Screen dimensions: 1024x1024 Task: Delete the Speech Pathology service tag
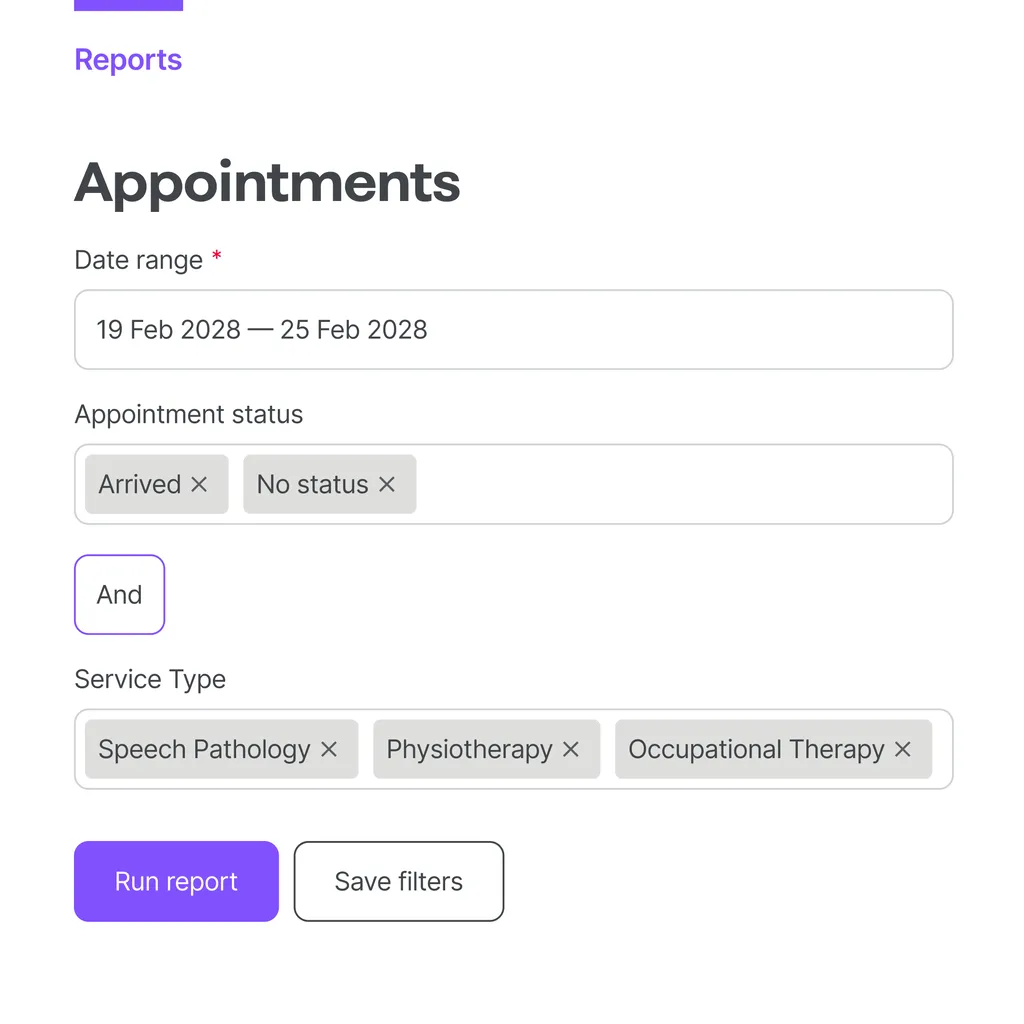click(329, 750)
